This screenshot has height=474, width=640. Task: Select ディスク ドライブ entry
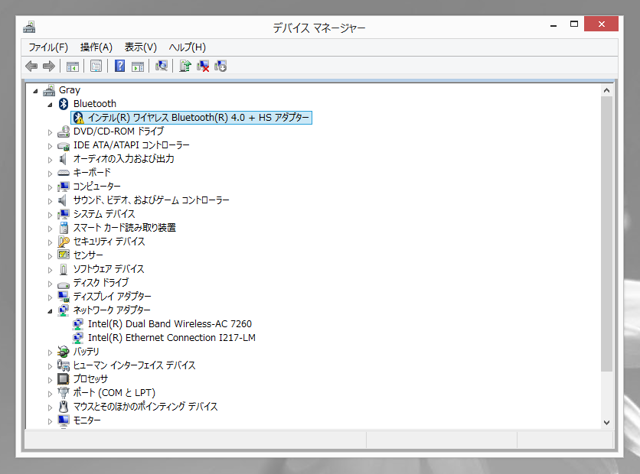pyautogui.click(x=101, y=283)
